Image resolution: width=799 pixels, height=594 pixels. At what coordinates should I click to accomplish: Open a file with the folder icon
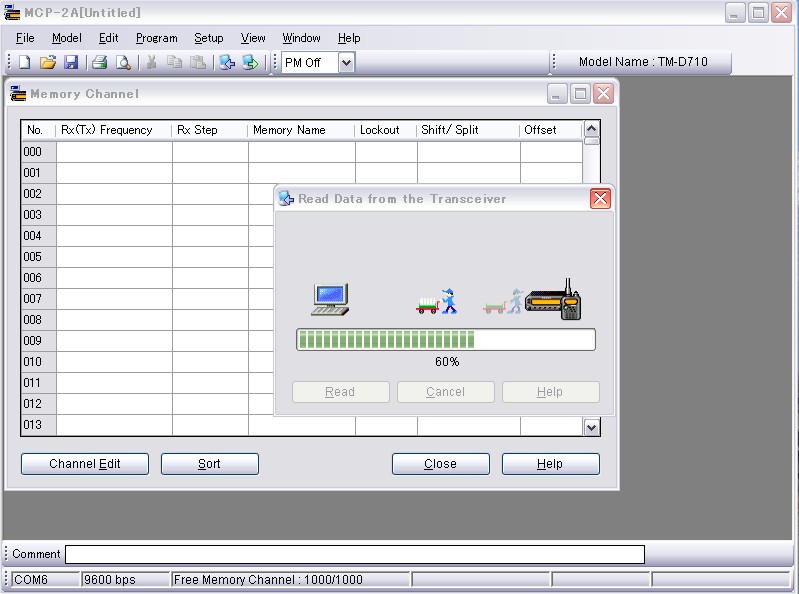coord(47,62)
